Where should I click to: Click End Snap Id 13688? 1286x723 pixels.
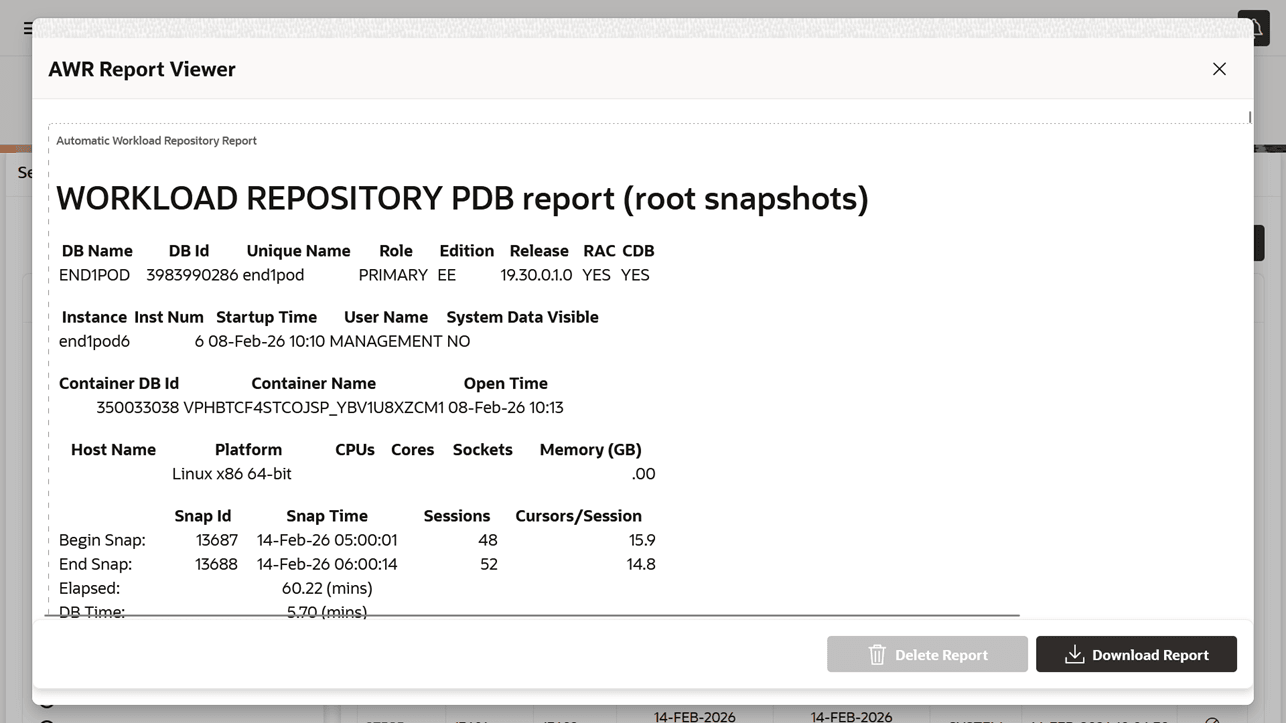[216, 564]
